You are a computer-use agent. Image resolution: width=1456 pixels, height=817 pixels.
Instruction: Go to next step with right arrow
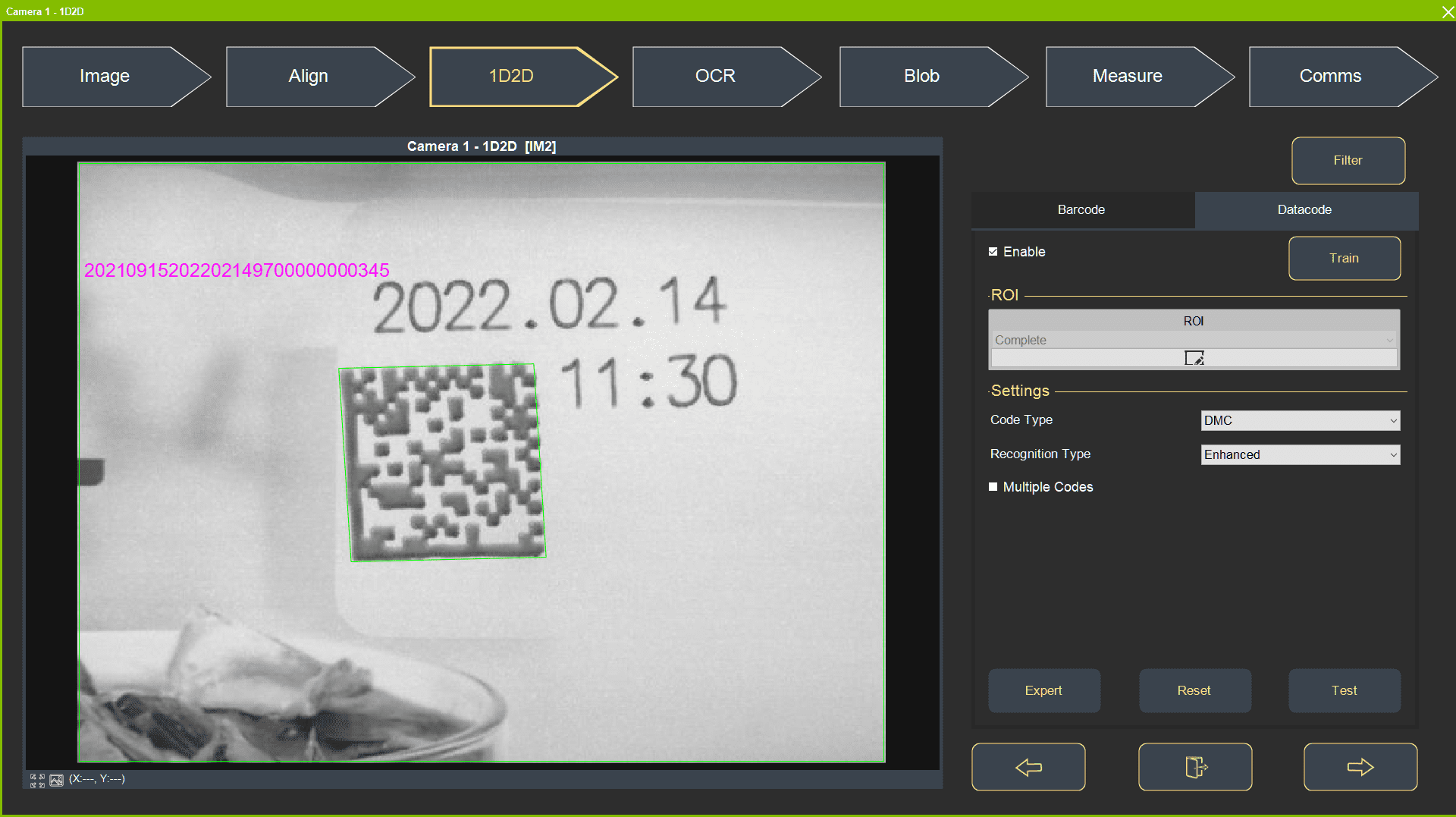pyautogui.click(x=1360, y=767)
